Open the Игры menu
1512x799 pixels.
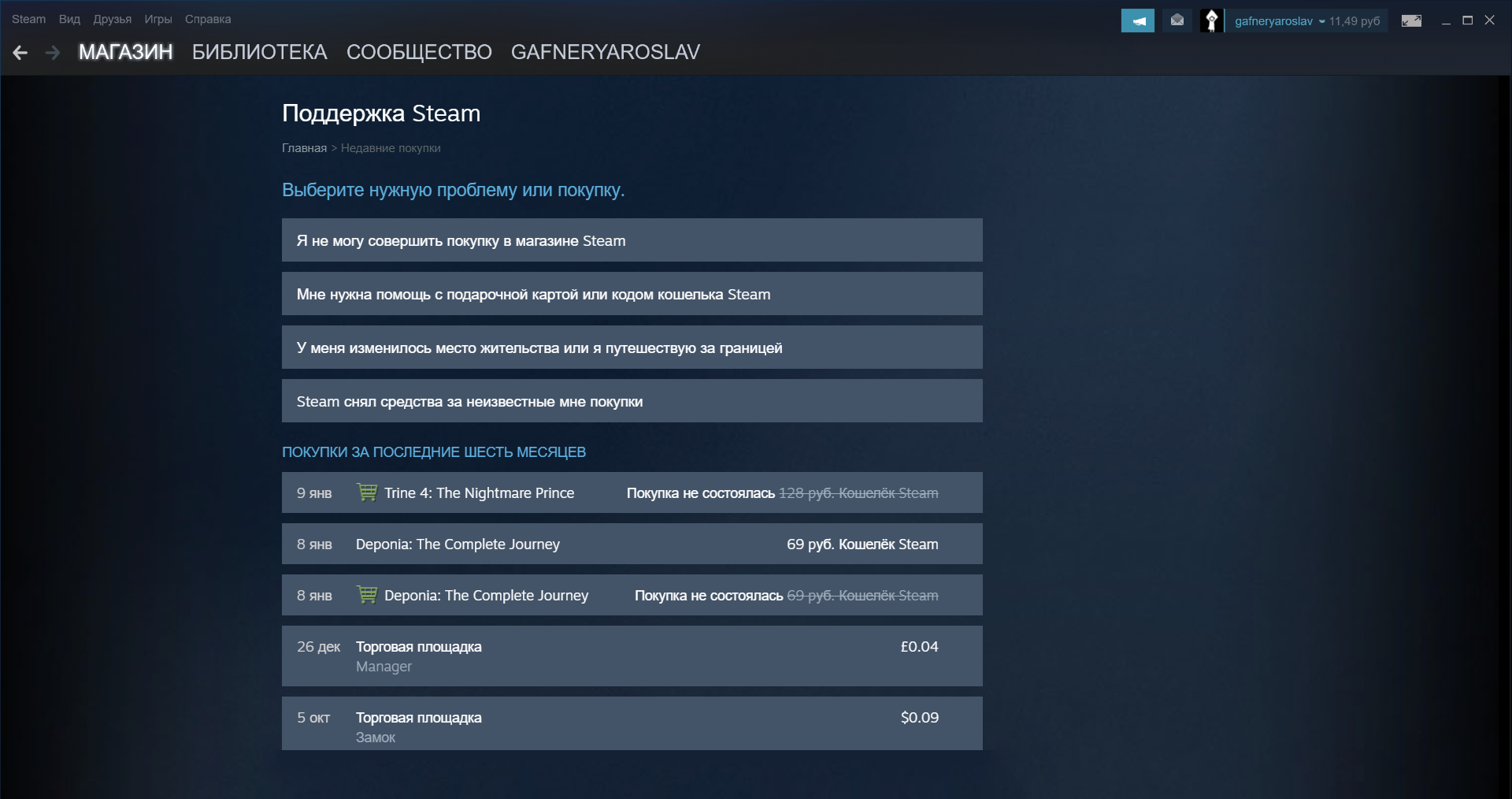pos(158,19)
